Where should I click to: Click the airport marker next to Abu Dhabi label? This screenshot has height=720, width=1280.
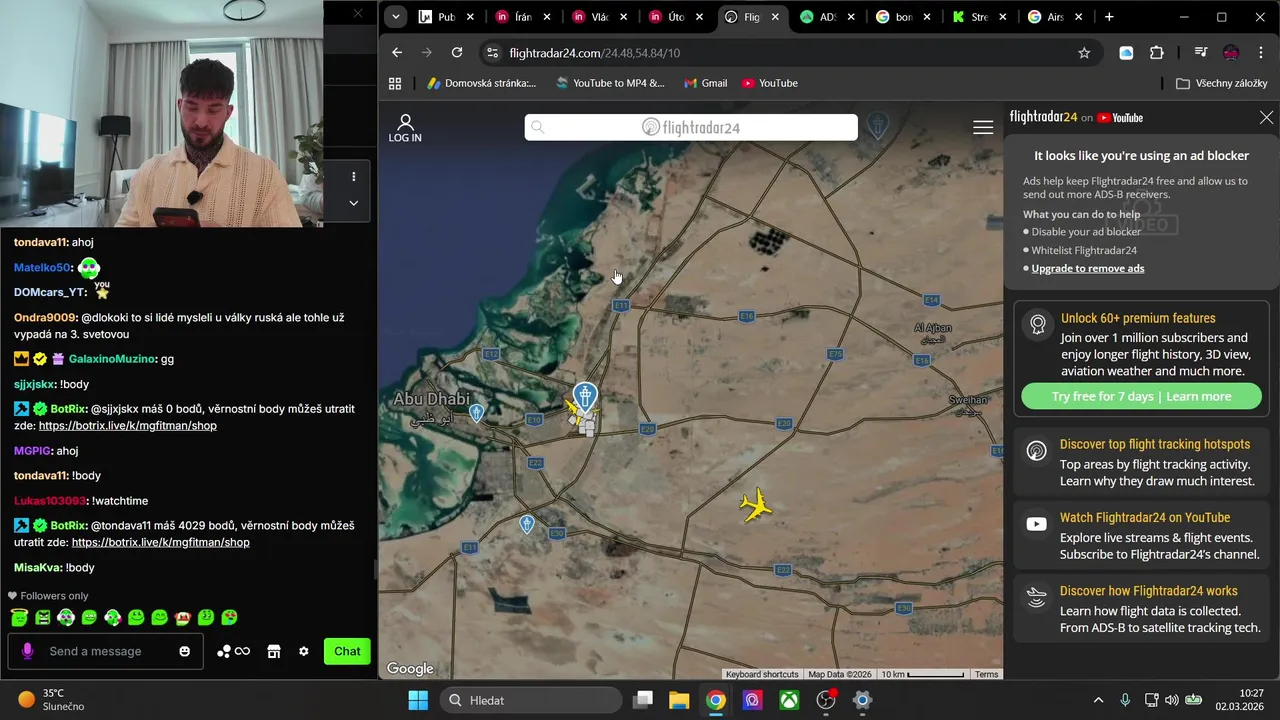coord(477,412)
